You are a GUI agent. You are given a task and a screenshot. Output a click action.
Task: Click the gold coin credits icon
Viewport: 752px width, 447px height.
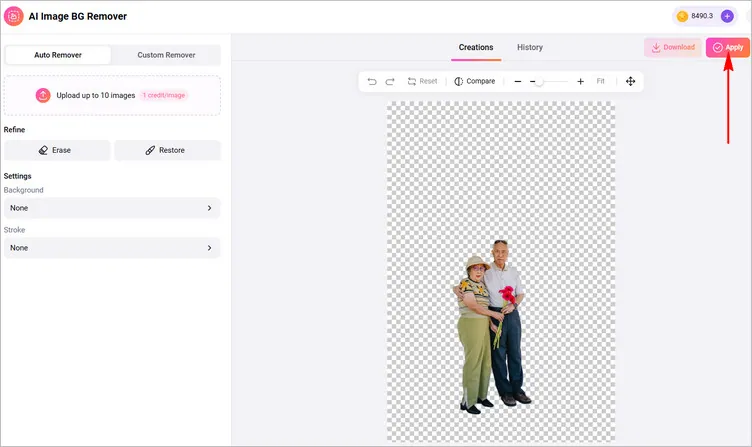[682, 16]
